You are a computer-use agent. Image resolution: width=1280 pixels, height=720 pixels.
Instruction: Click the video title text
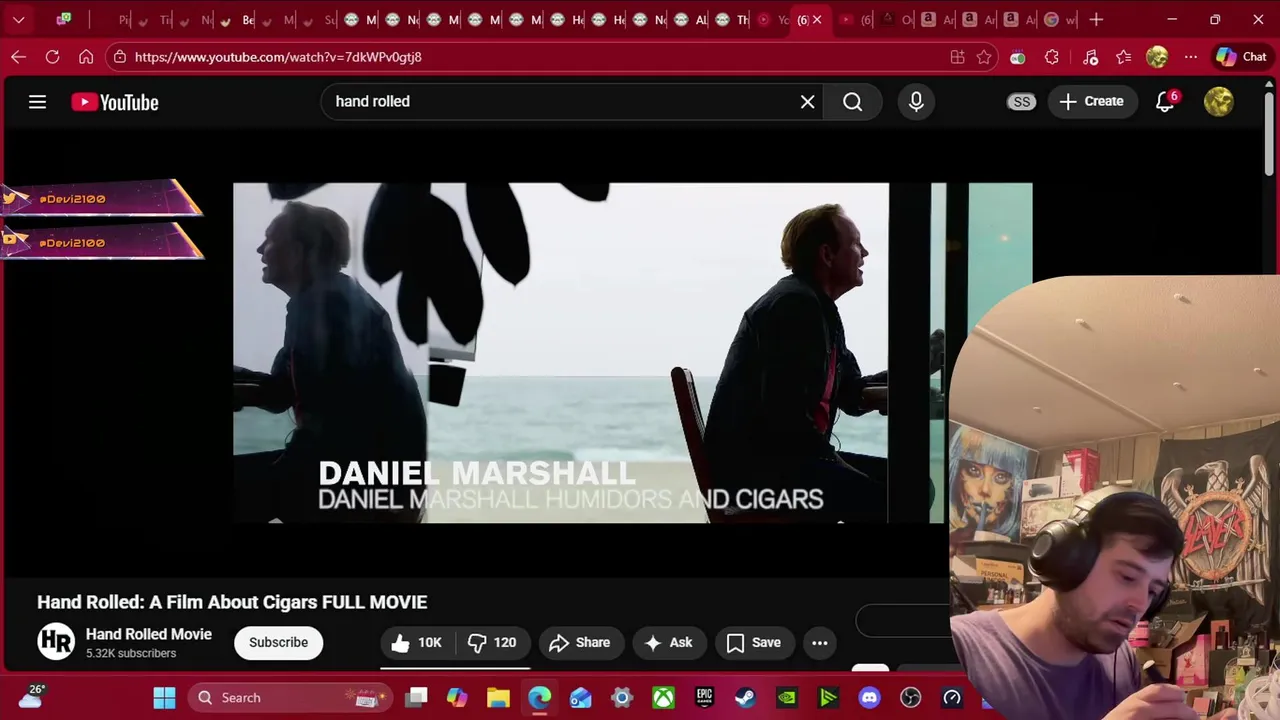(x=232, y=602)
